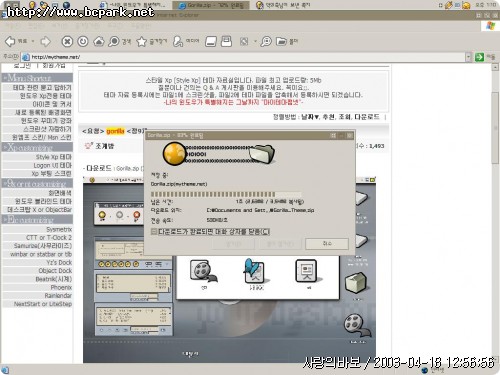Viewport: 500px width, 375px height.
Task: Click the Forward arrow in the toolbar
Action: tap(45, 41)
